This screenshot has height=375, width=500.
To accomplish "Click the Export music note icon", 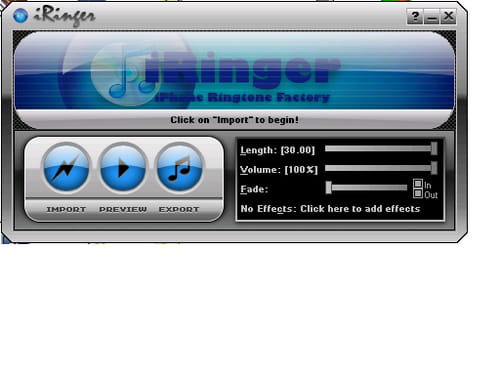I will (180, 168).
